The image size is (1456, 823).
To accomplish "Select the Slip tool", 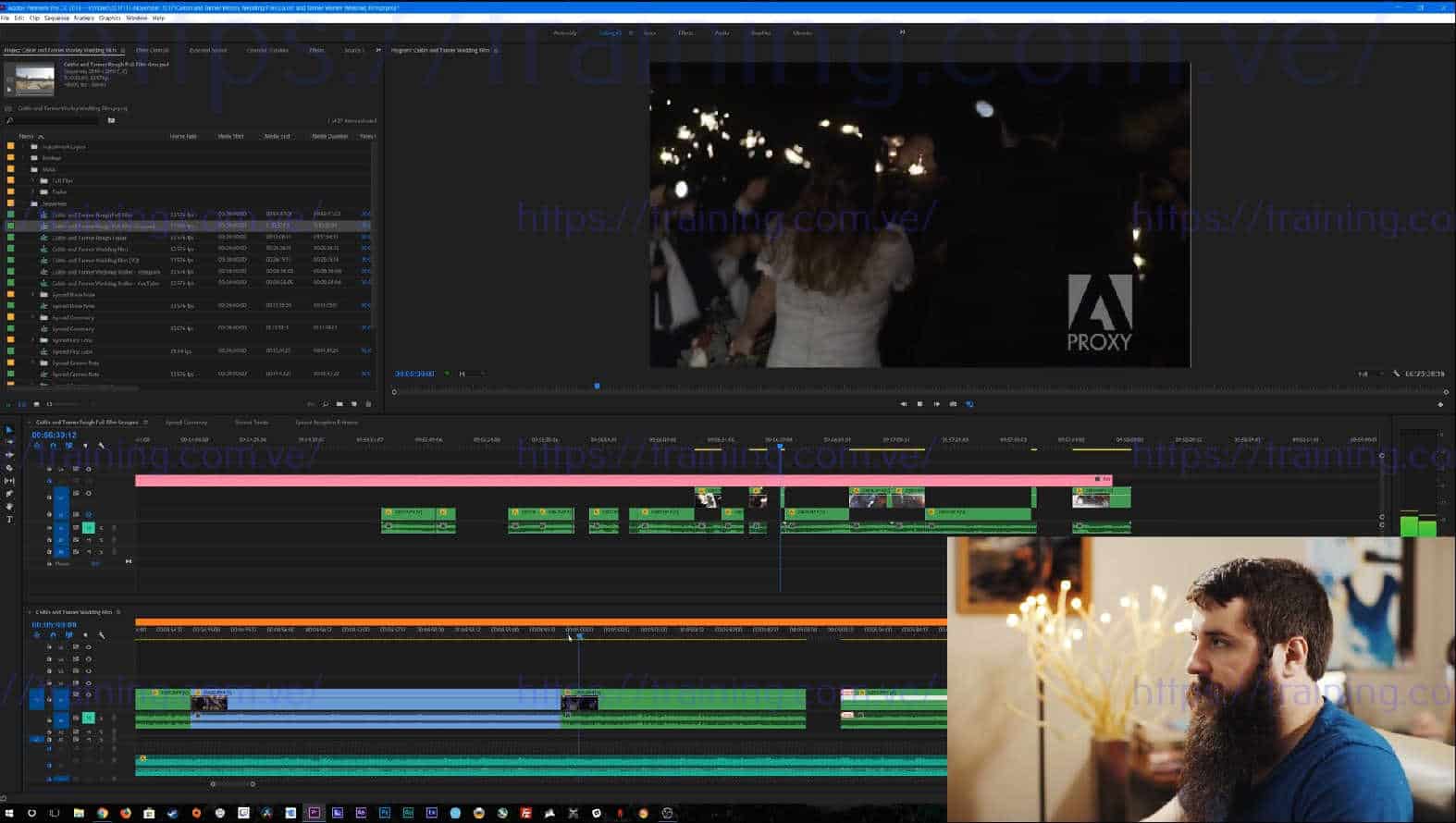I will (x=9, y=481).
